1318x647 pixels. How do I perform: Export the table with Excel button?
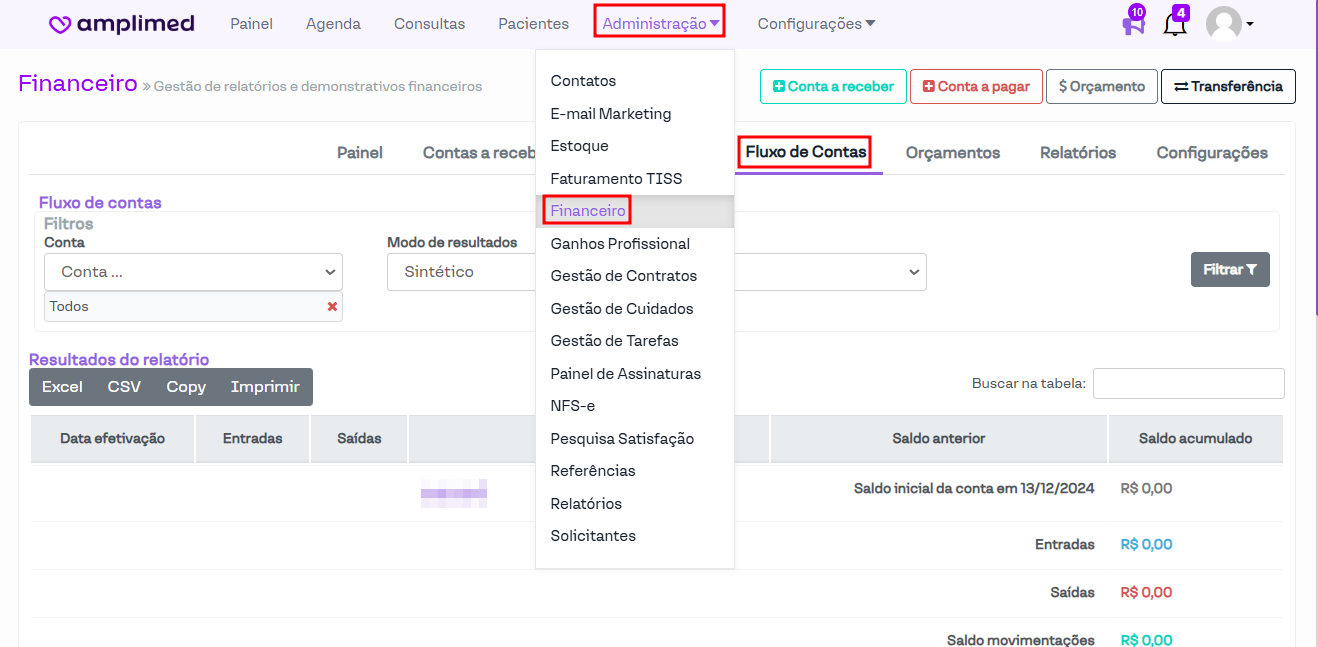[62, 387]
